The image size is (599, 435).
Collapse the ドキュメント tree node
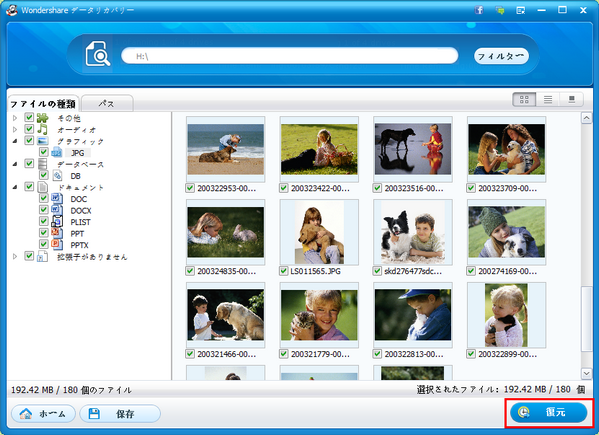click(x=15, y=187)
